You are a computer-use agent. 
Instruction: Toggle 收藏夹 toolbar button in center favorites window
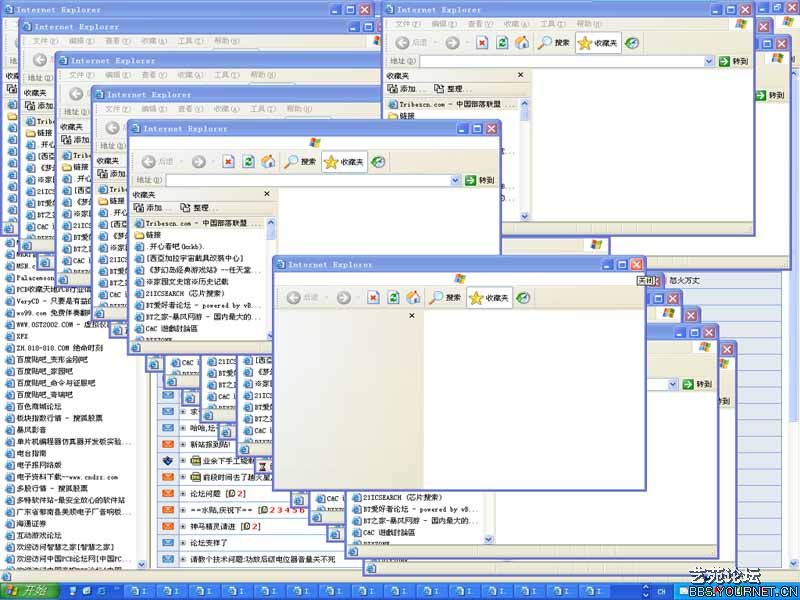[x=344, y=162]
